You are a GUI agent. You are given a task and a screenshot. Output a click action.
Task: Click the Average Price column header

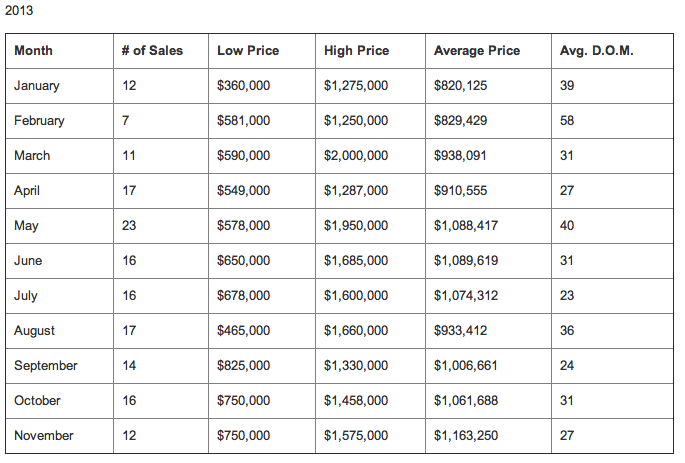point(477,50)
